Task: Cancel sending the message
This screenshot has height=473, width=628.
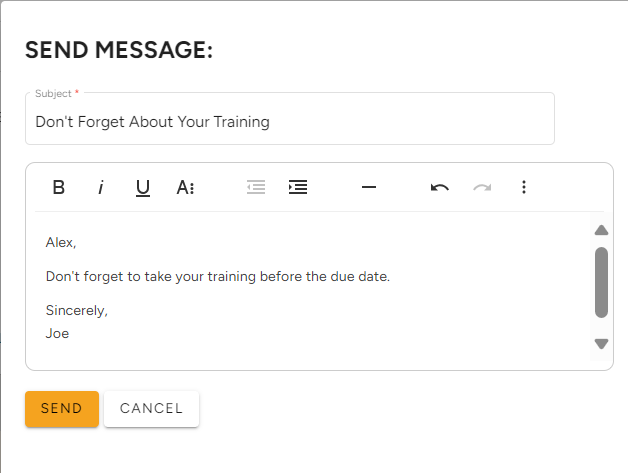Action: click(x=151, y=409)
